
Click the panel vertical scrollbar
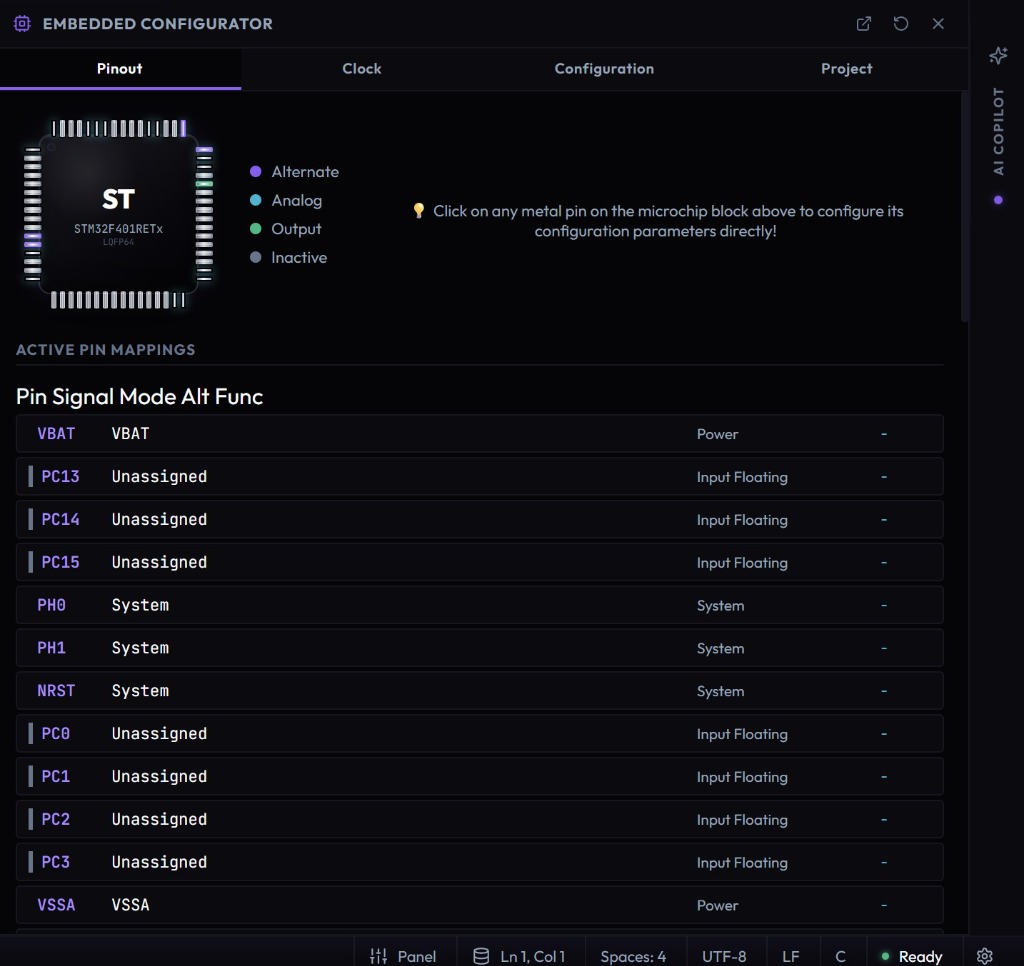964,206
